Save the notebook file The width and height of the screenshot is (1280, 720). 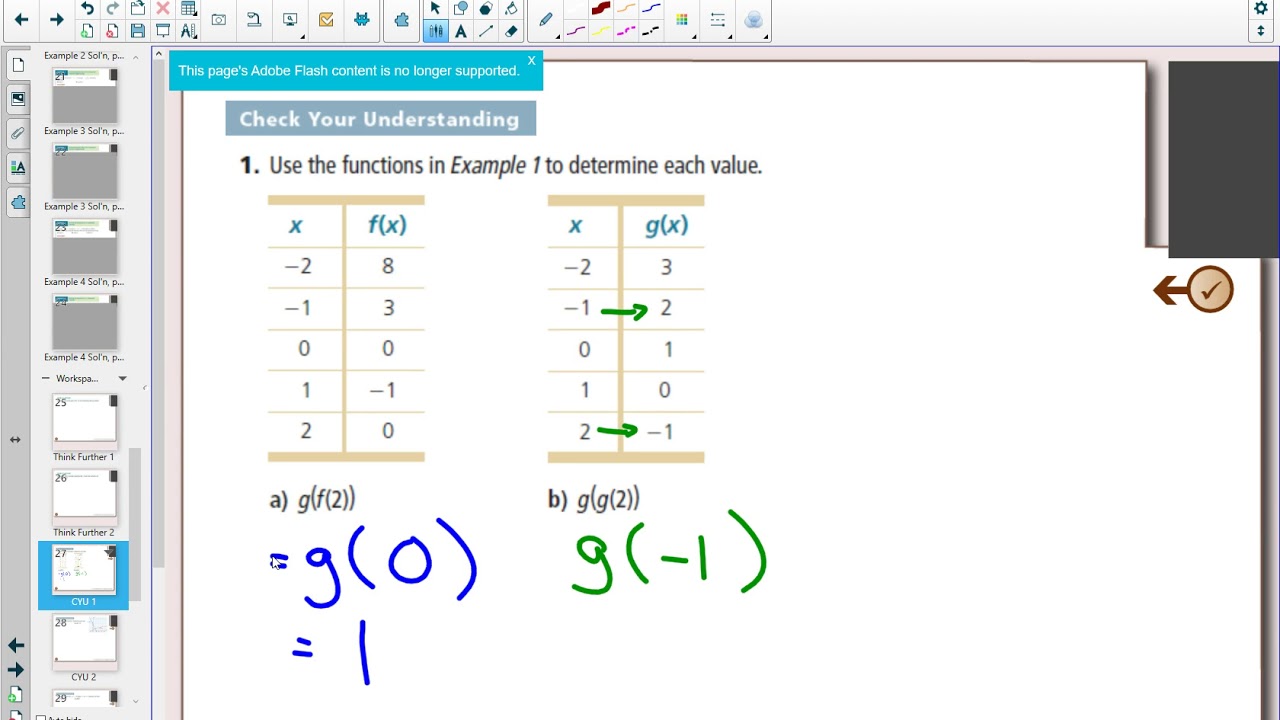click(138, 31)
